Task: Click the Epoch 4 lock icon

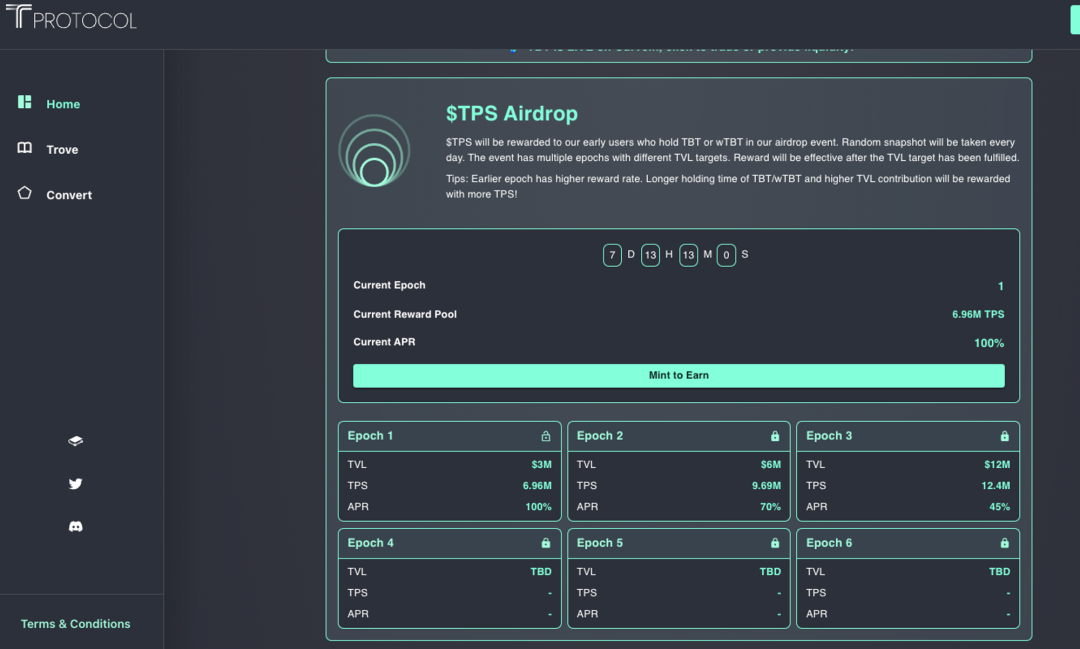Action: coord(546,543)
